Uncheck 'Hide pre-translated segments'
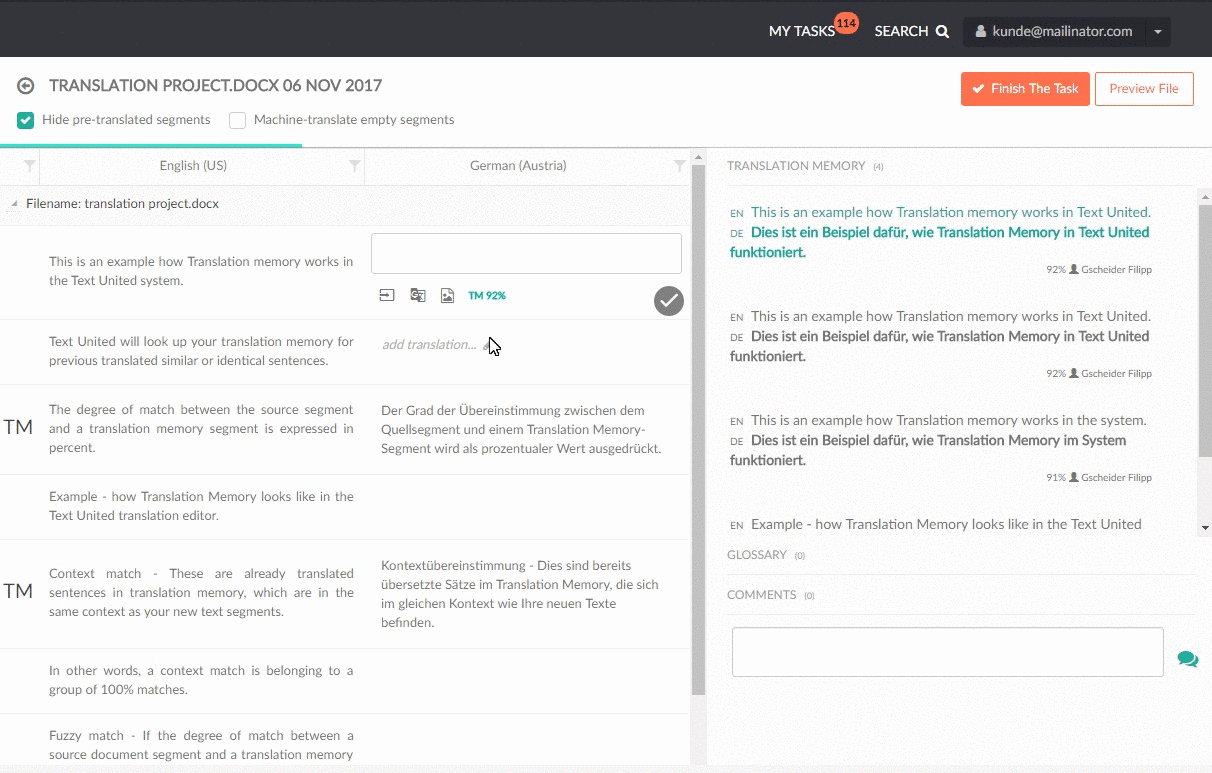This screenshot has width=1212, height=773. (26, 121)
